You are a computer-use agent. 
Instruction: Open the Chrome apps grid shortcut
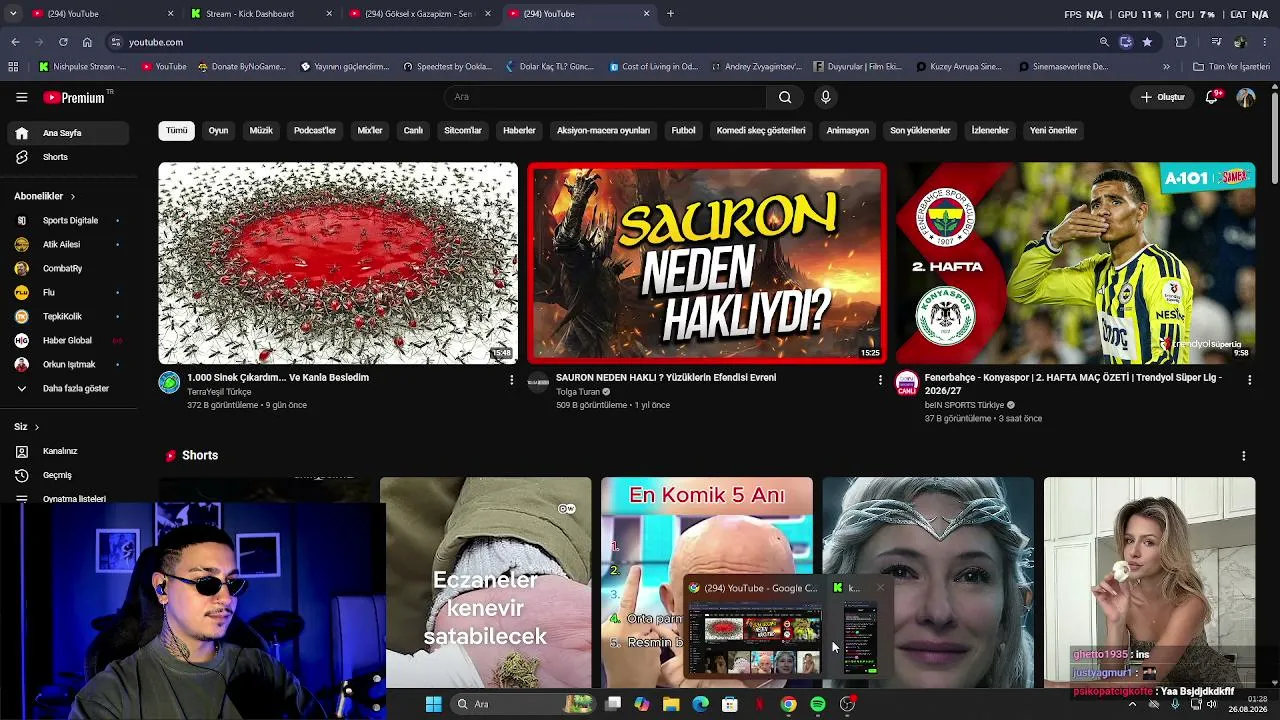pyautogui.click(x=13, y=67)
